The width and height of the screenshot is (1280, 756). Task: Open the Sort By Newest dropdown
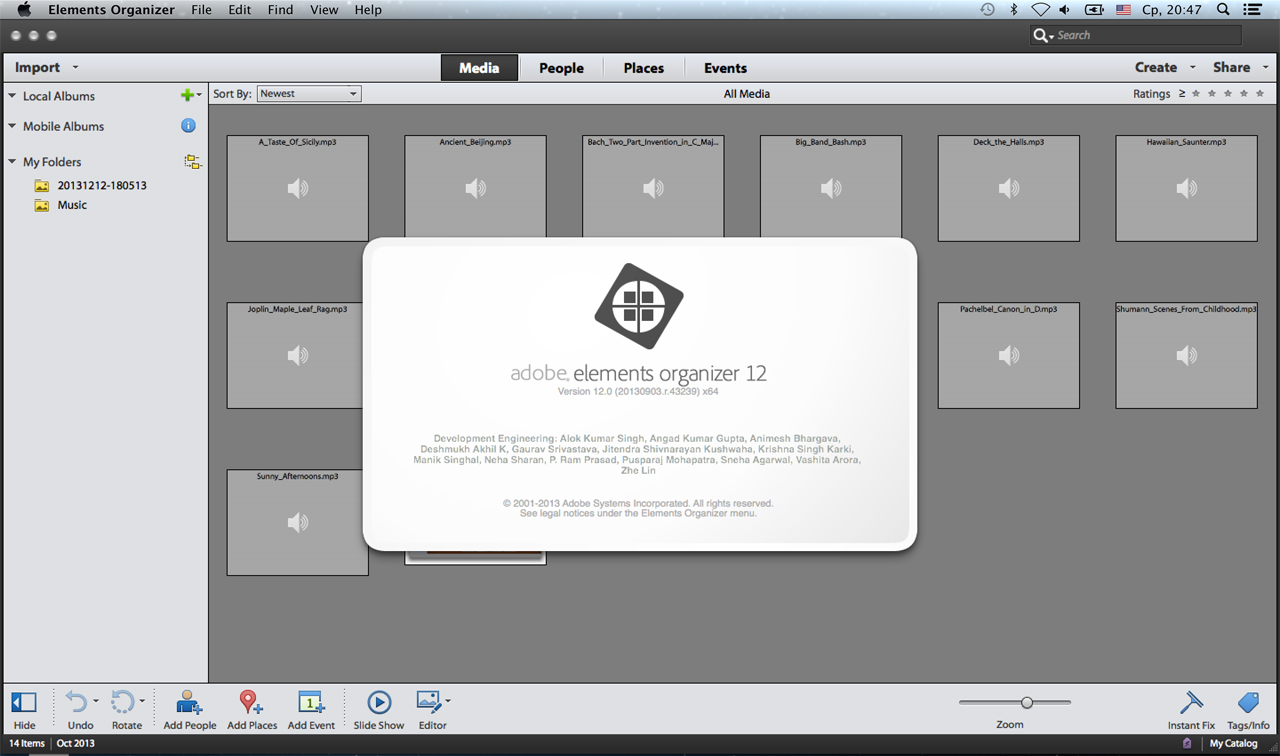click(x=309, y=93)
